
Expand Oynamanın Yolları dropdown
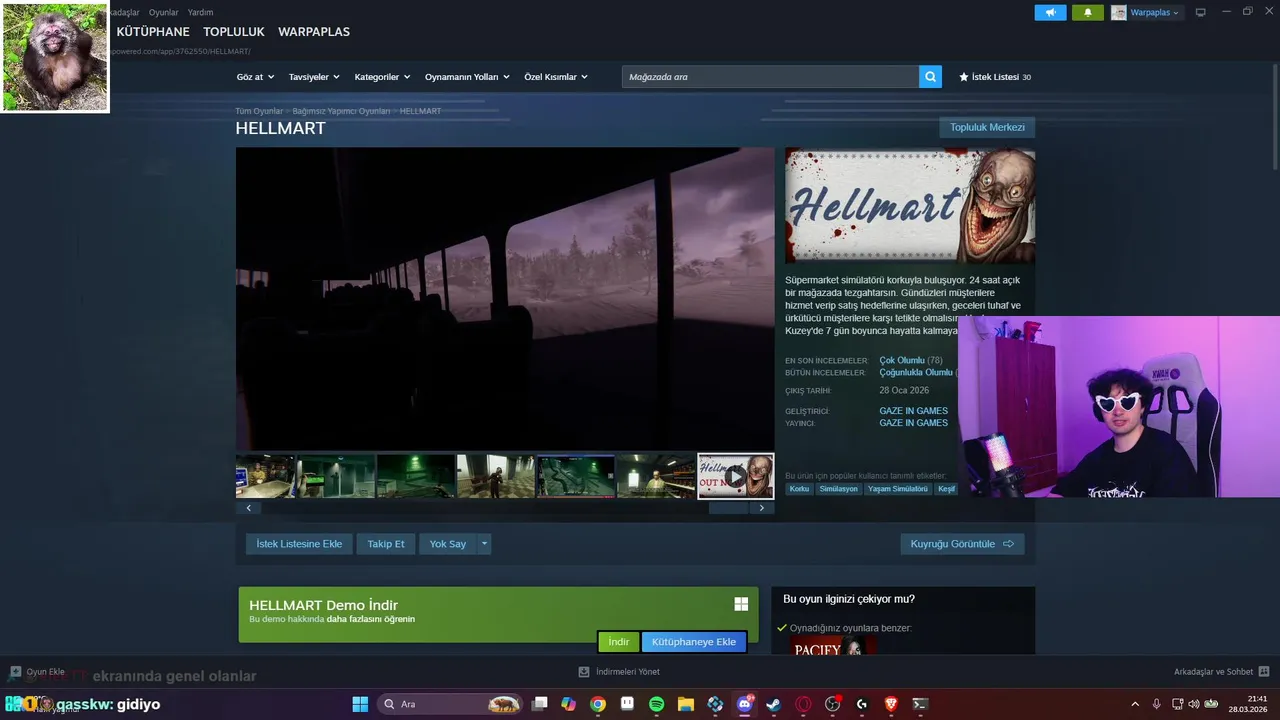(x=467, y=77)
